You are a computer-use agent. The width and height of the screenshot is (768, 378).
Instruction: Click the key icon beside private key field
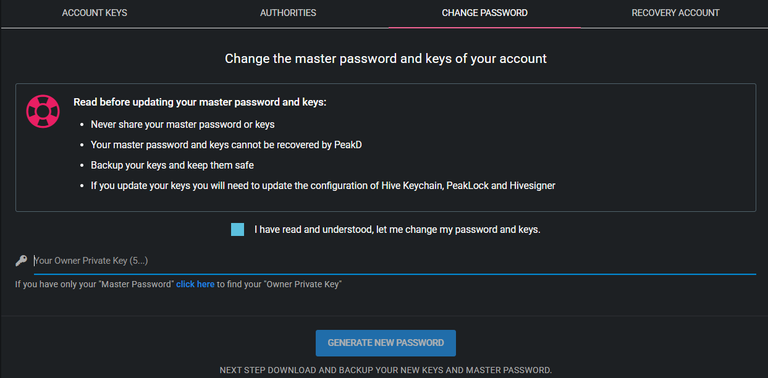click(x=21, y=261)
